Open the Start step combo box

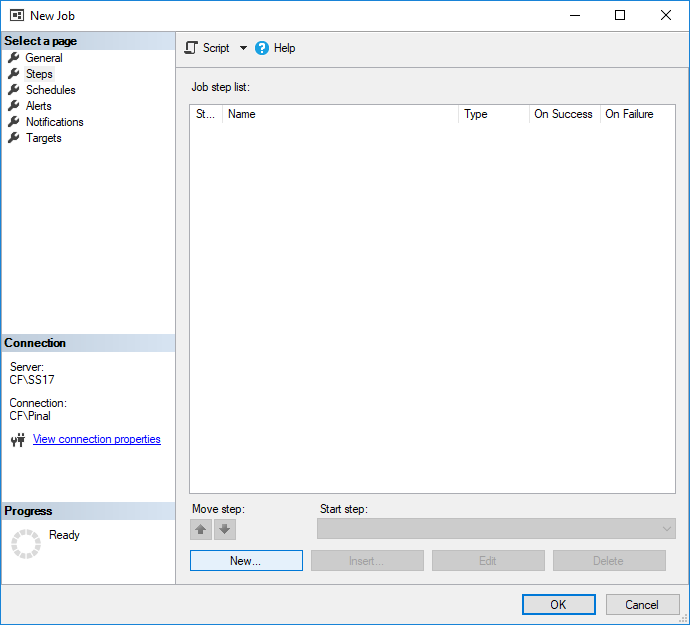point(496,529)
